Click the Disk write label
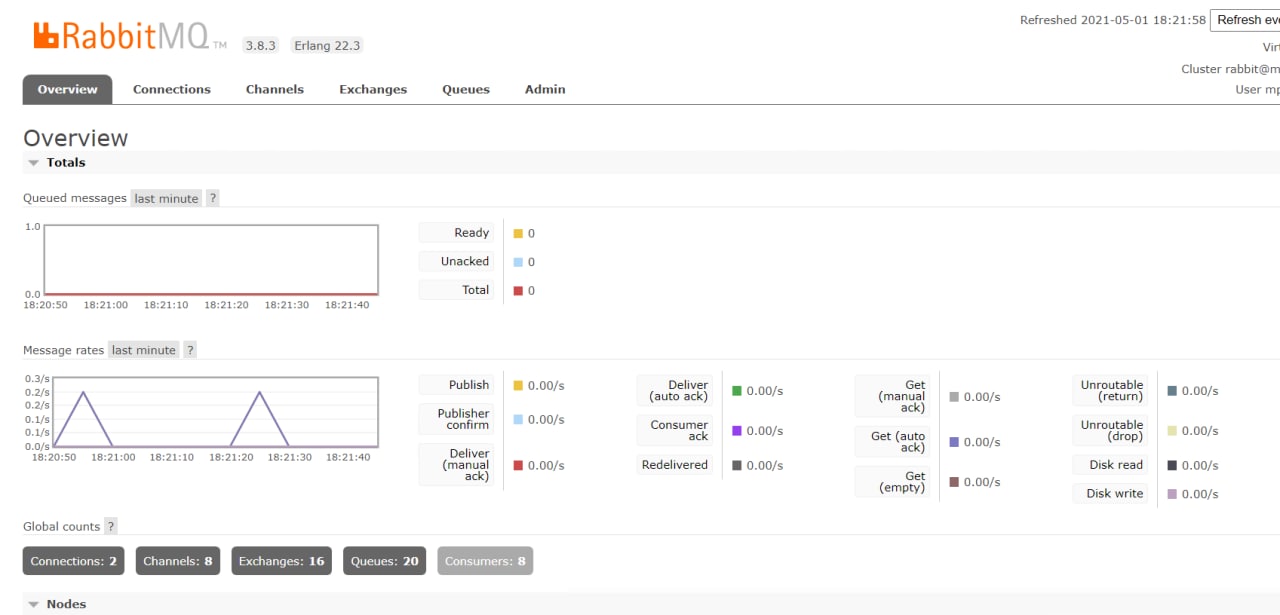This screenshot has height=615, width=1280. point(1111,493)
